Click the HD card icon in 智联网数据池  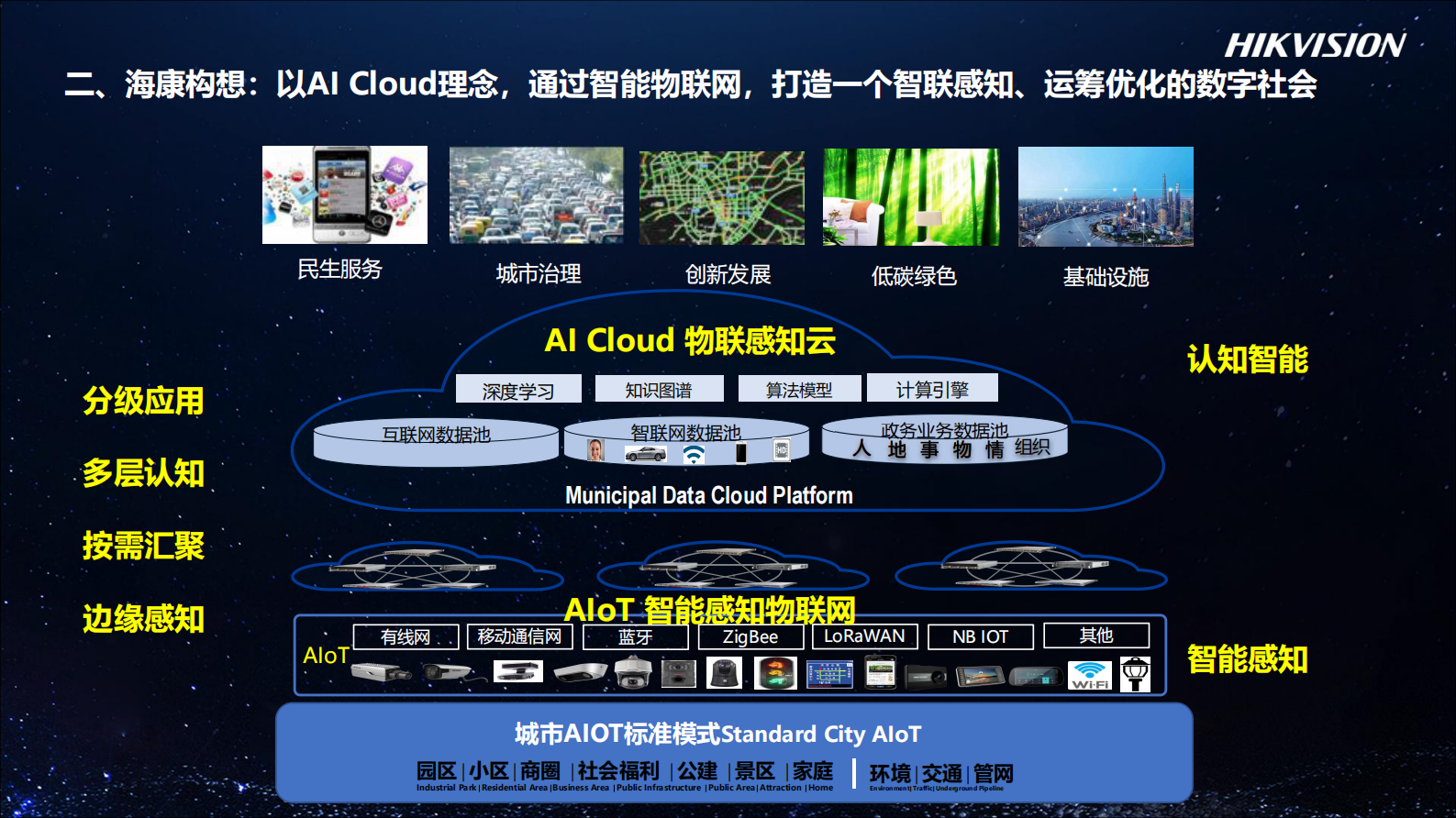(782, 450)
